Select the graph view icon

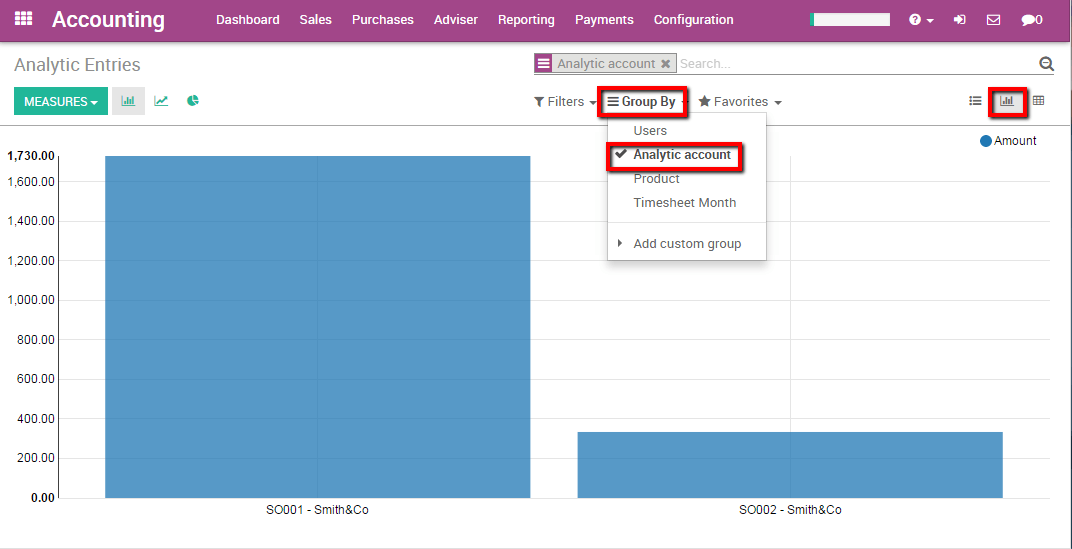pyautogui.click(x=1007, y=101)
